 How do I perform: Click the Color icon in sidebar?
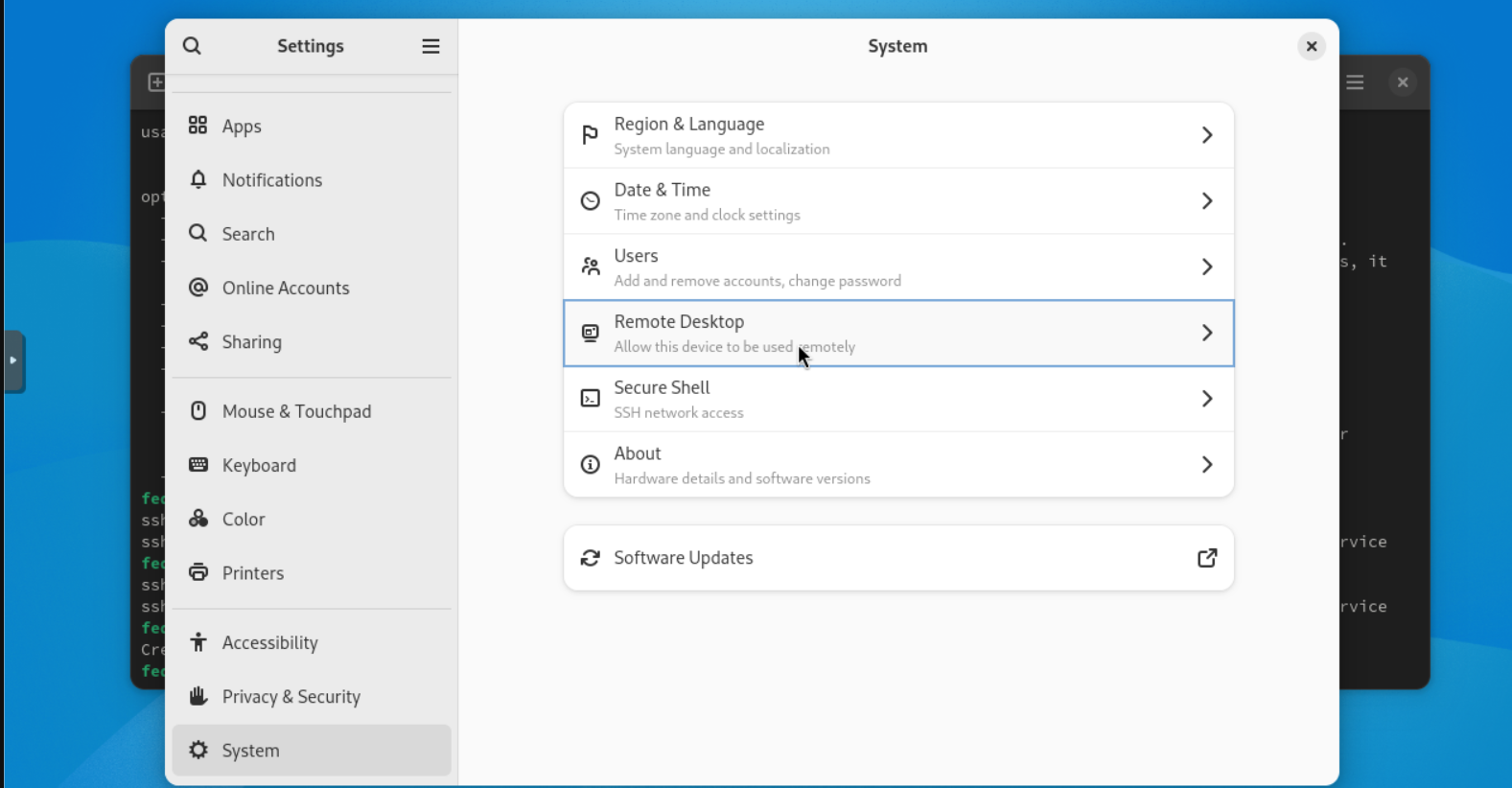pos(198,519)
